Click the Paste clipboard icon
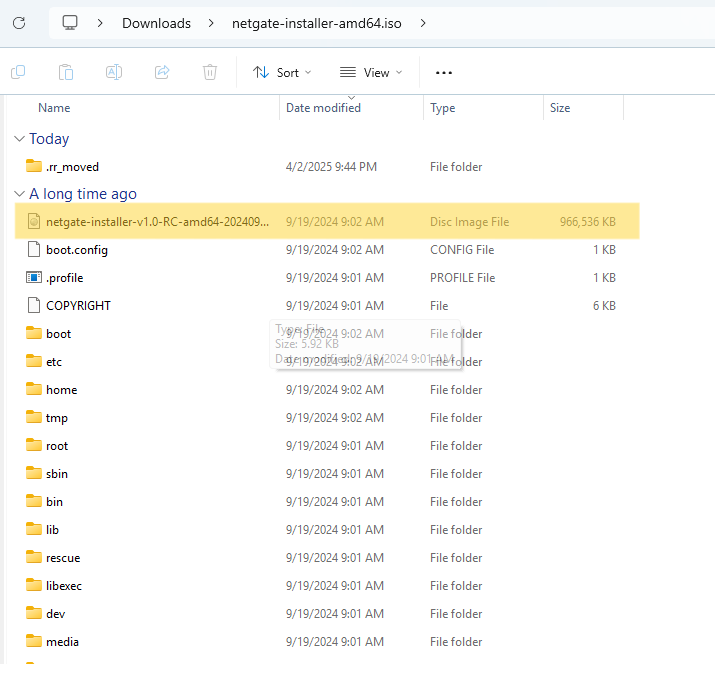Screen dimensions: 715x679 pos(66,72)
